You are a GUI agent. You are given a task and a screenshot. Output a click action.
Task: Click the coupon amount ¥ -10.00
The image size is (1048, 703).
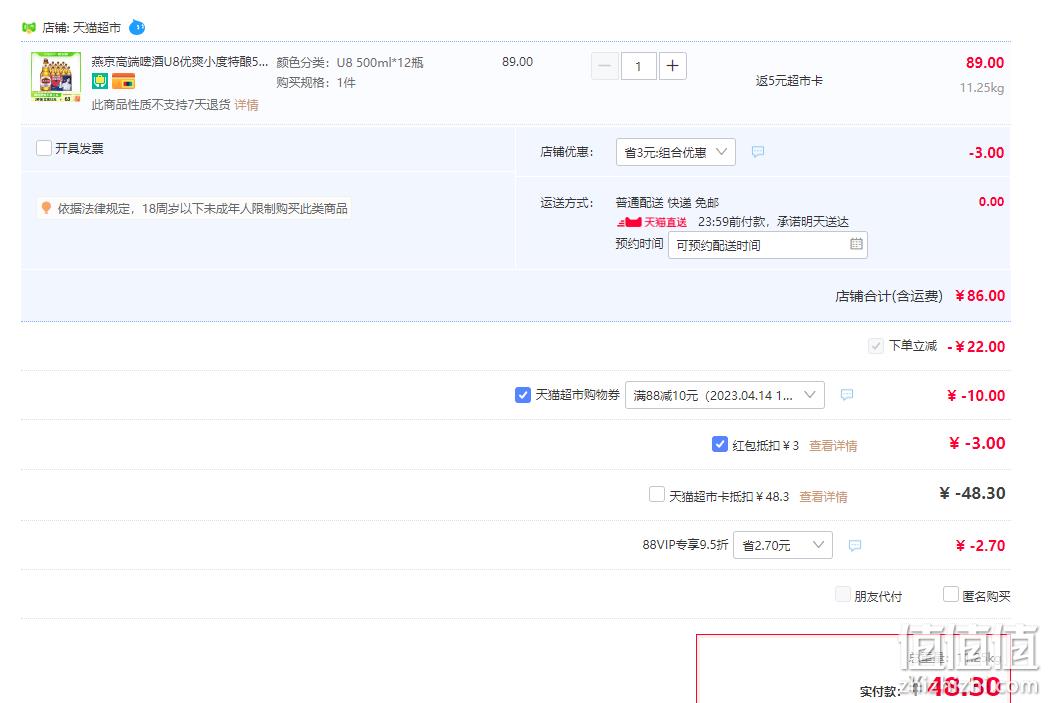pyautogui.click(x=976, y=396)
